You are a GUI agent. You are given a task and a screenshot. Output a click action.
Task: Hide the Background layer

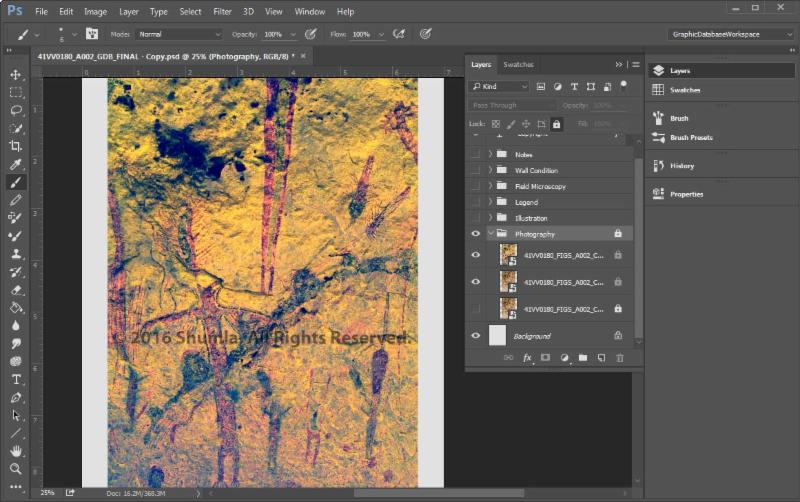[x=475, y=336]
